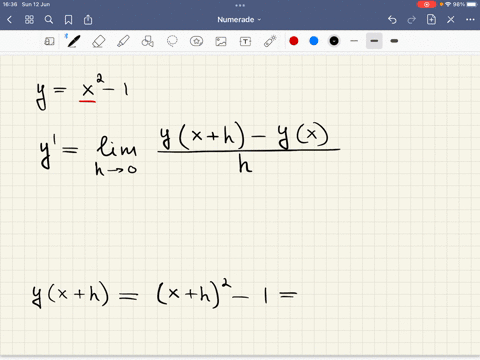Close the editing toolbar with X
Image resolution: width=480 pixels, height=360 pixels.
[451, 20]
